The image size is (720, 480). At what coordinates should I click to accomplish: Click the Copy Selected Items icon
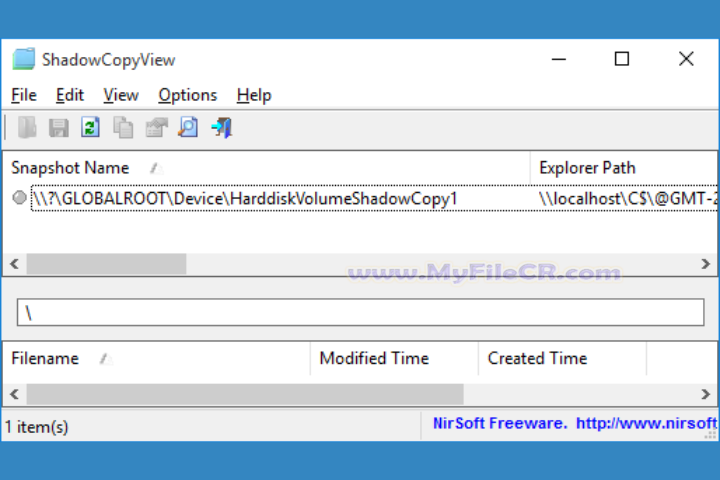(123, 127)
